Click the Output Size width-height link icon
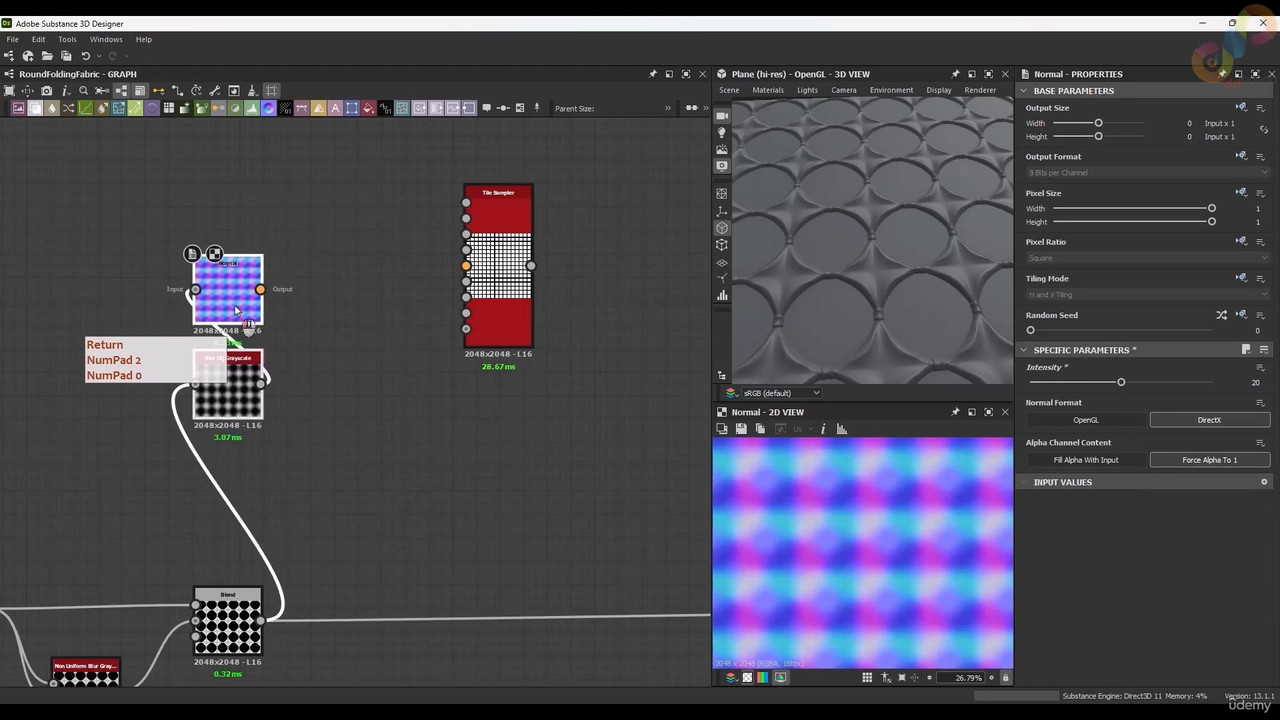 pos(1264,130)
